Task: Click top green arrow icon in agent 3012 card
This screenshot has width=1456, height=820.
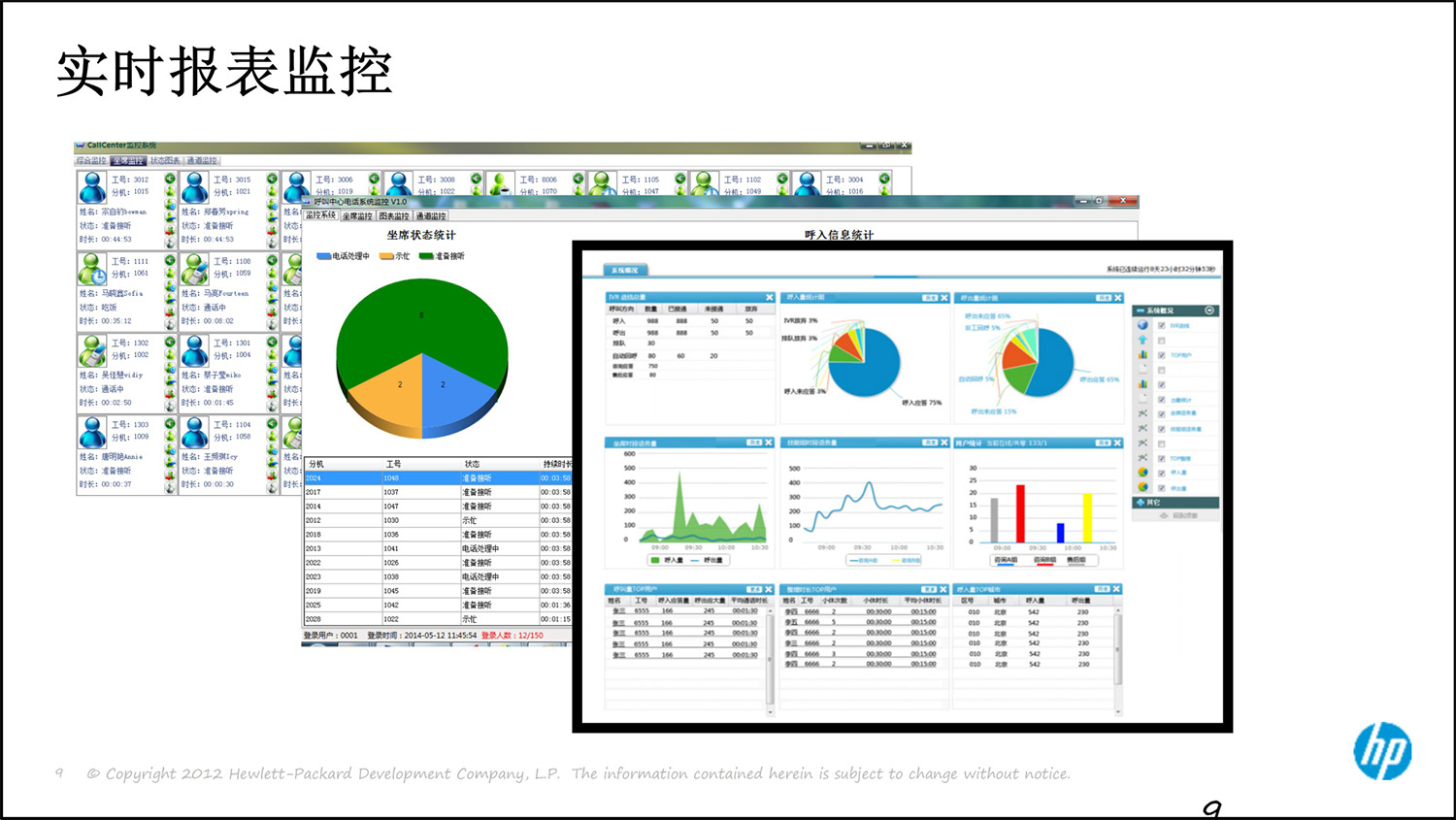Action: tap(170, 179)
